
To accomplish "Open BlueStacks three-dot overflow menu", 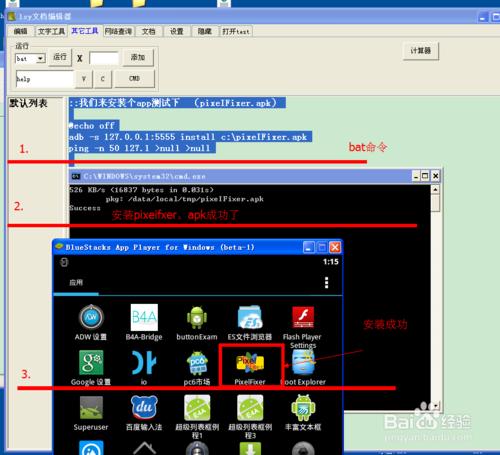I will click(326, 283).
